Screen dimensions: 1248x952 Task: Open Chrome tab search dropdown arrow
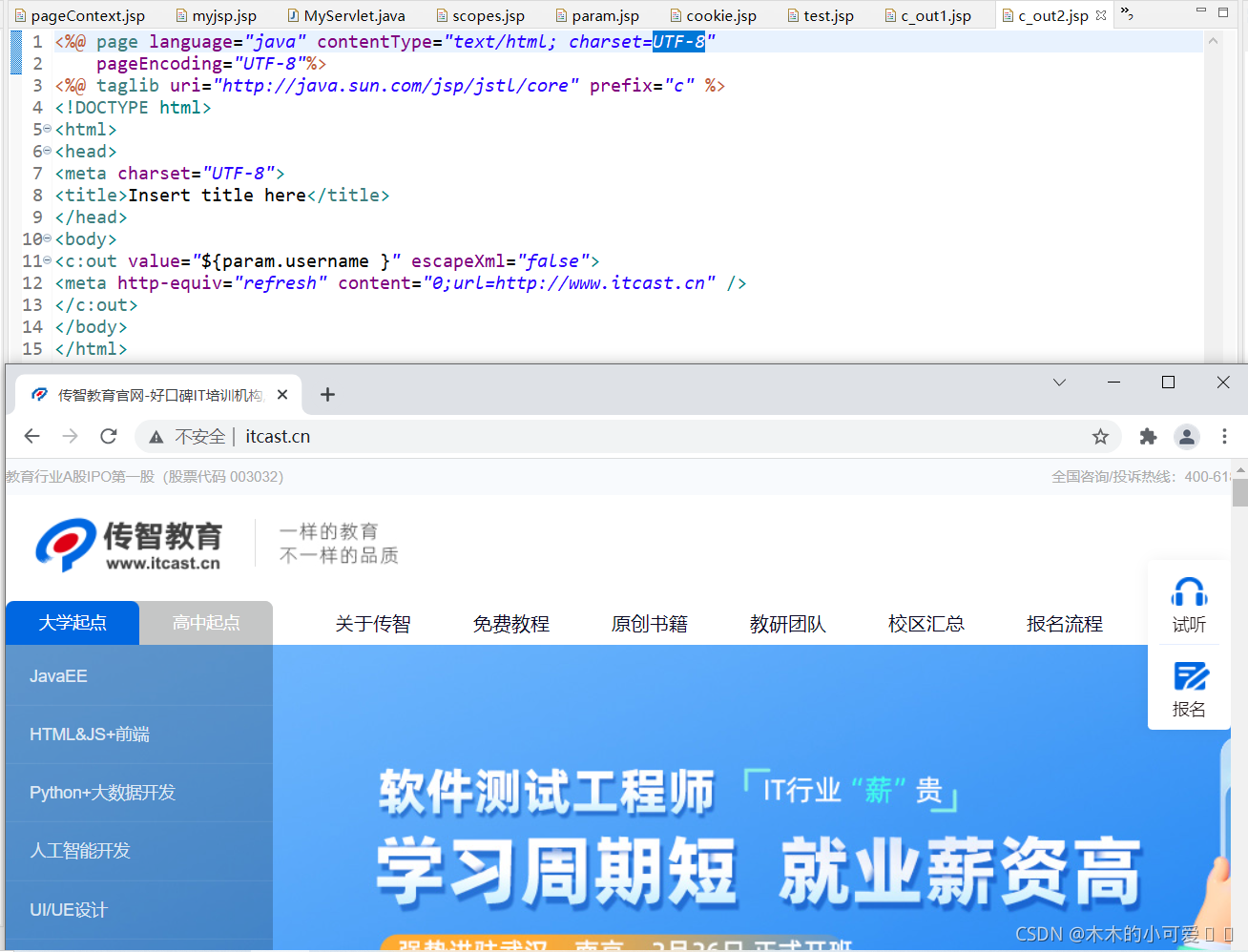click(x=1058, y=382)
